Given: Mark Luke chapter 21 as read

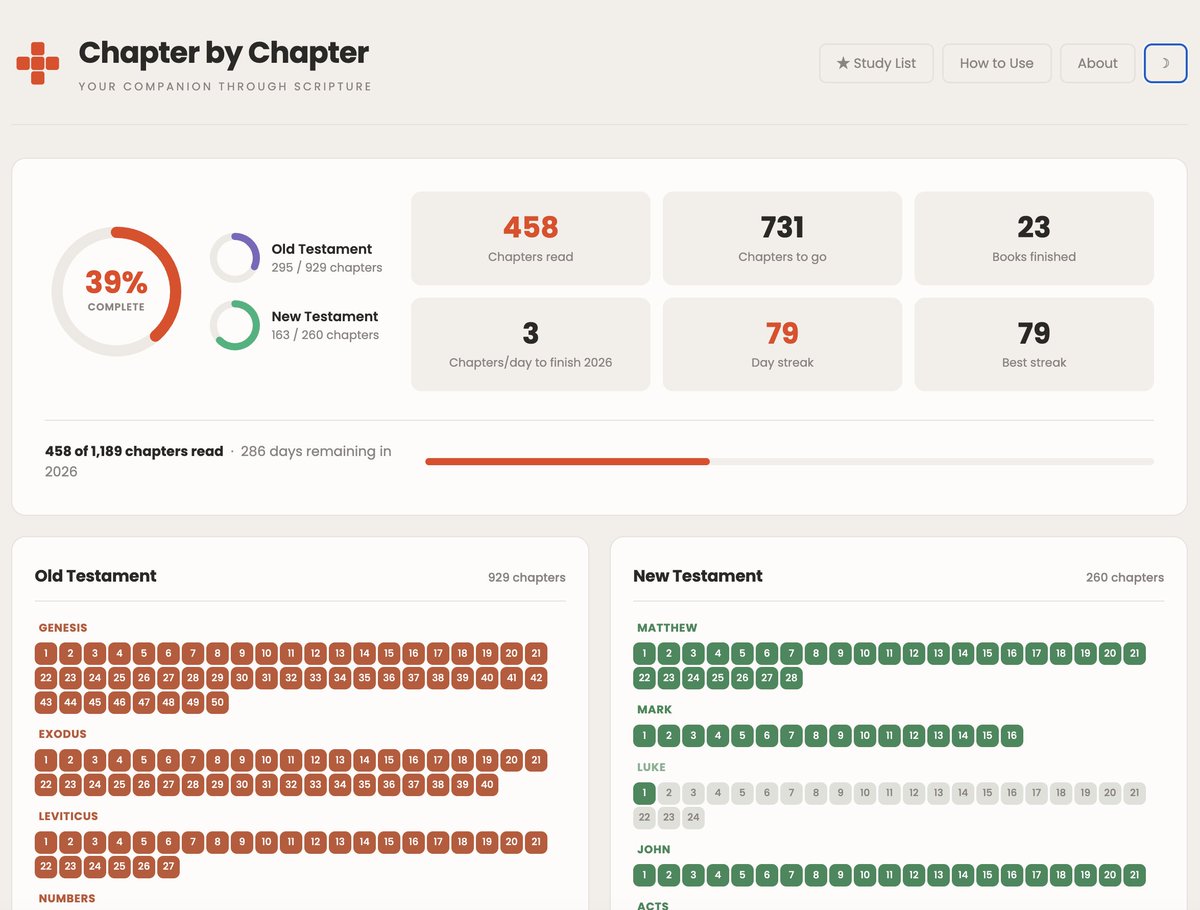Looking at the screenshot, I should 1134,794.
